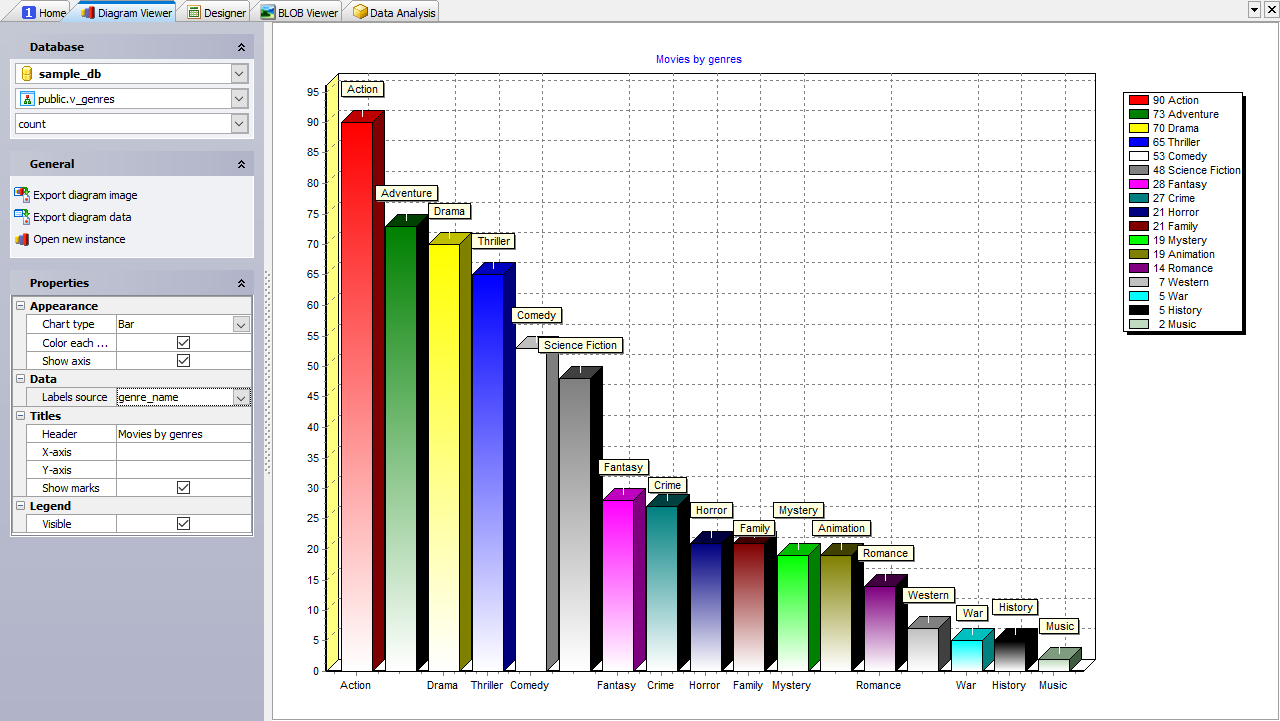The height and width of the screenshot is (721, 1280).
Task: Click the Open new instance icon
Action: (22, 239)
